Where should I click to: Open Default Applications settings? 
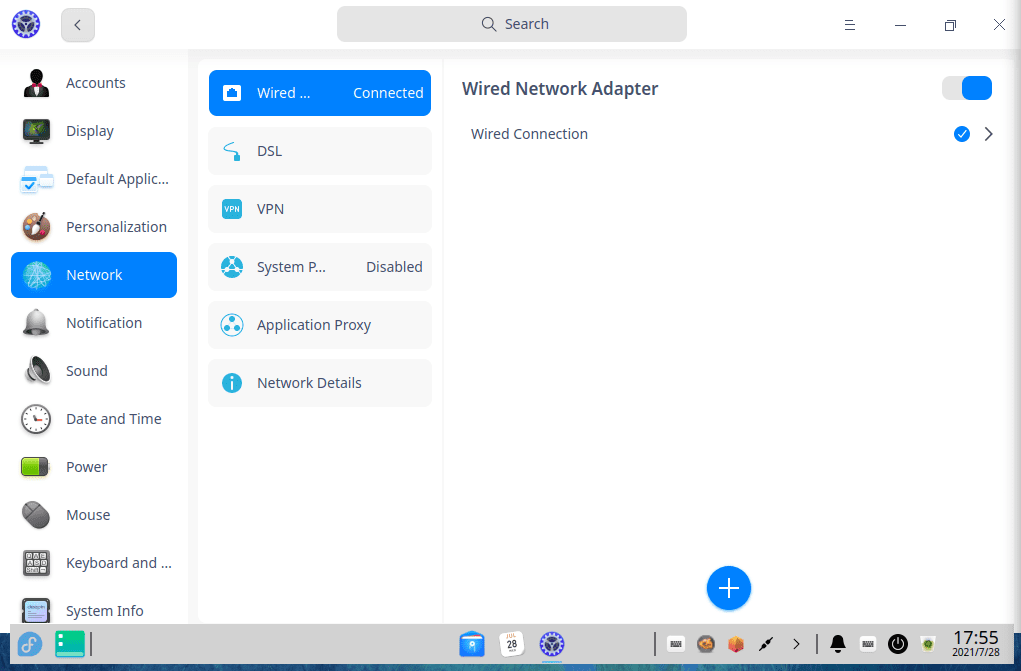94,179
